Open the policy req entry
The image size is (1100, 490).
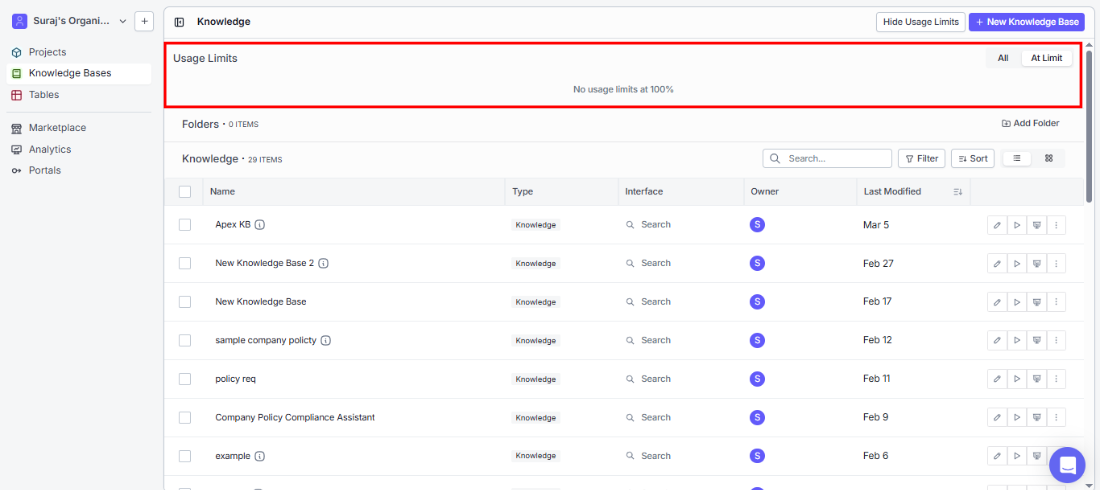(235, 379)
